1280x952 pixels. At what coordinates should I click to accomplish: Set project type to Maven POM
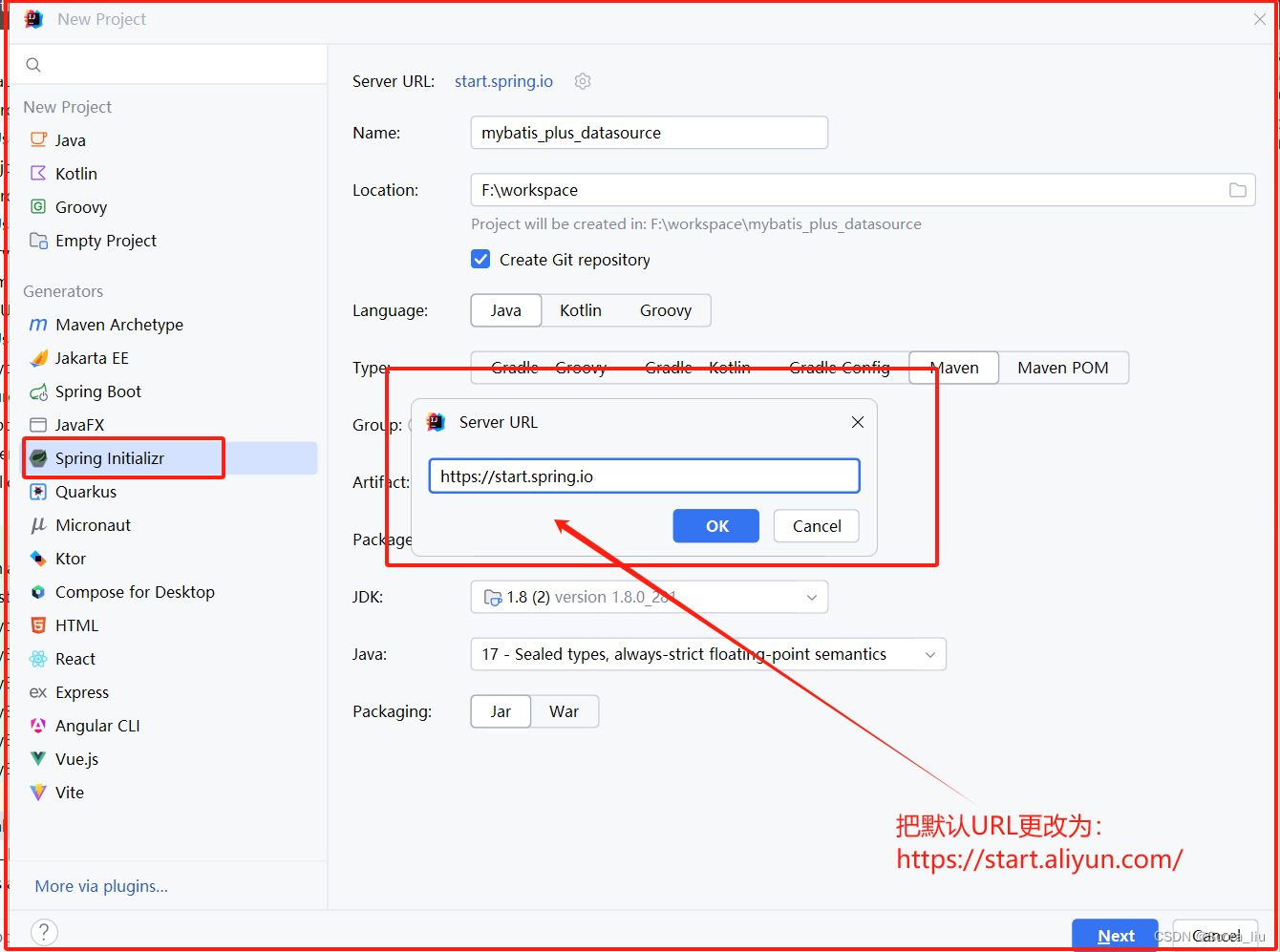1063,368
